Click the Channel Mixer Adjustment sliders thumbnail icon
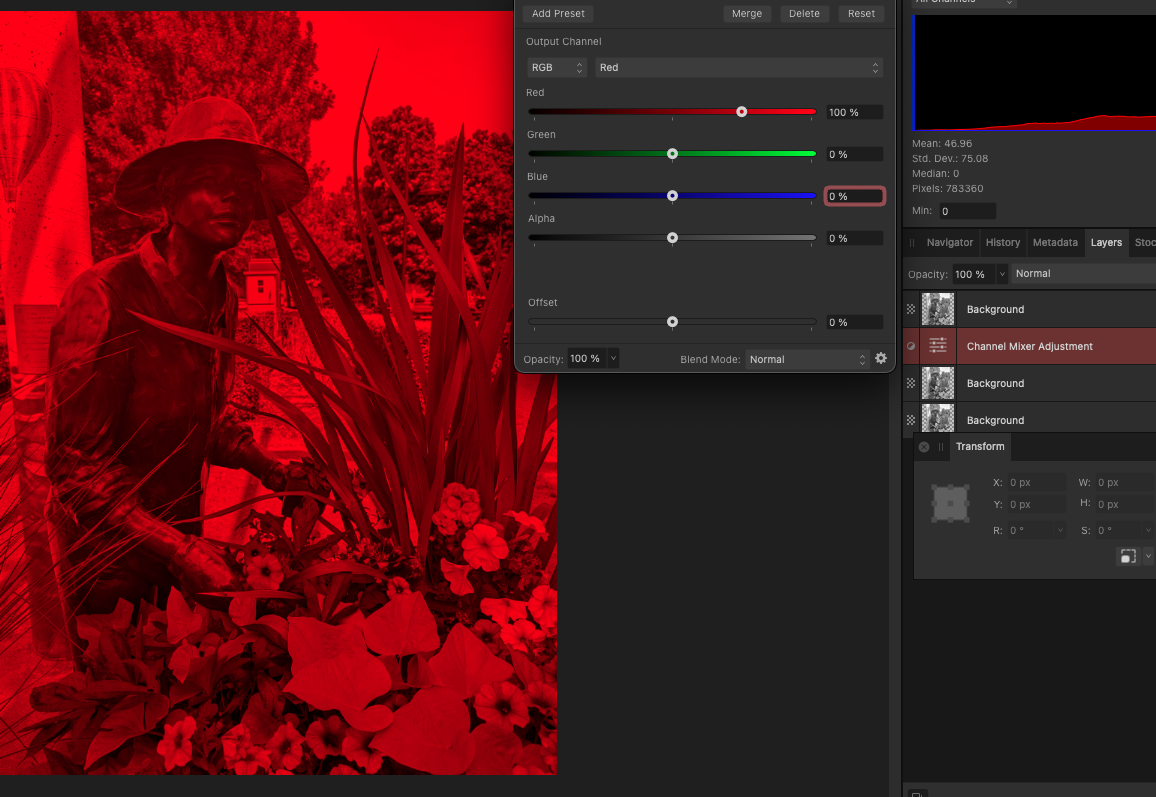Screen dimensions: 1156x797 [x=938, y=346]
